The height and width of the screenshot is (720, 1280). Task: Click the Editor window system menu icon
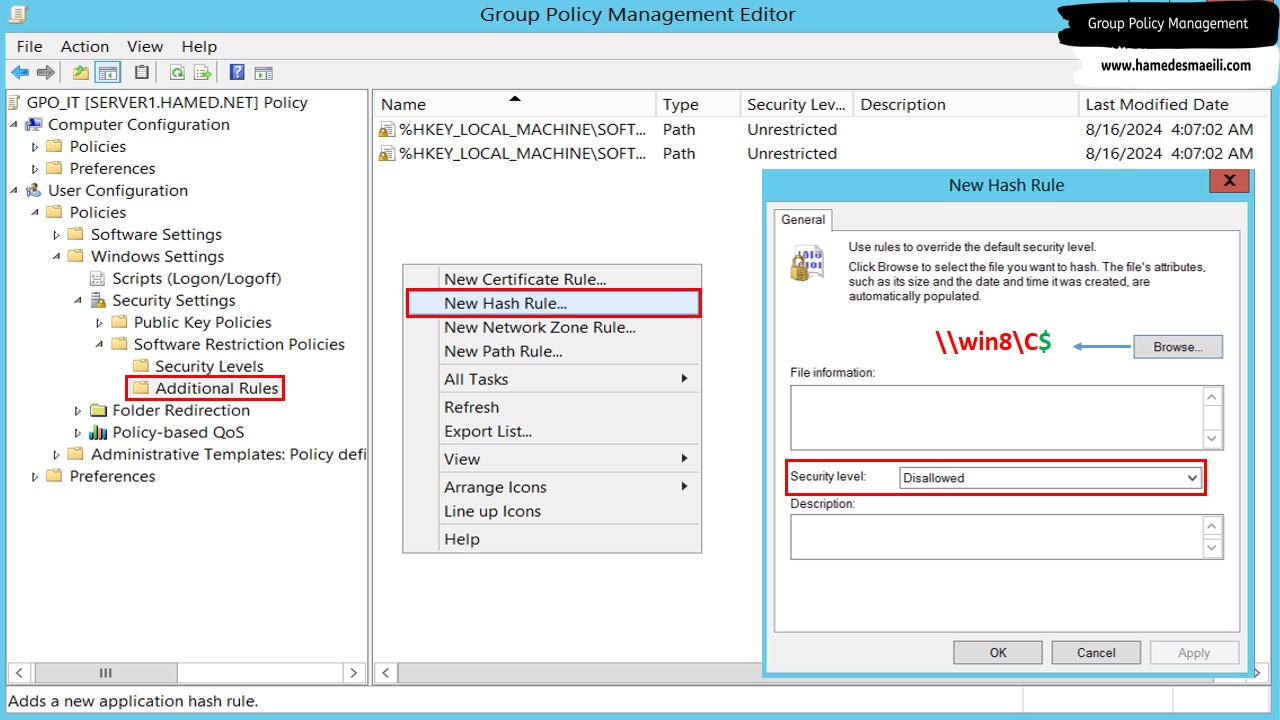(x=17, y=15)
